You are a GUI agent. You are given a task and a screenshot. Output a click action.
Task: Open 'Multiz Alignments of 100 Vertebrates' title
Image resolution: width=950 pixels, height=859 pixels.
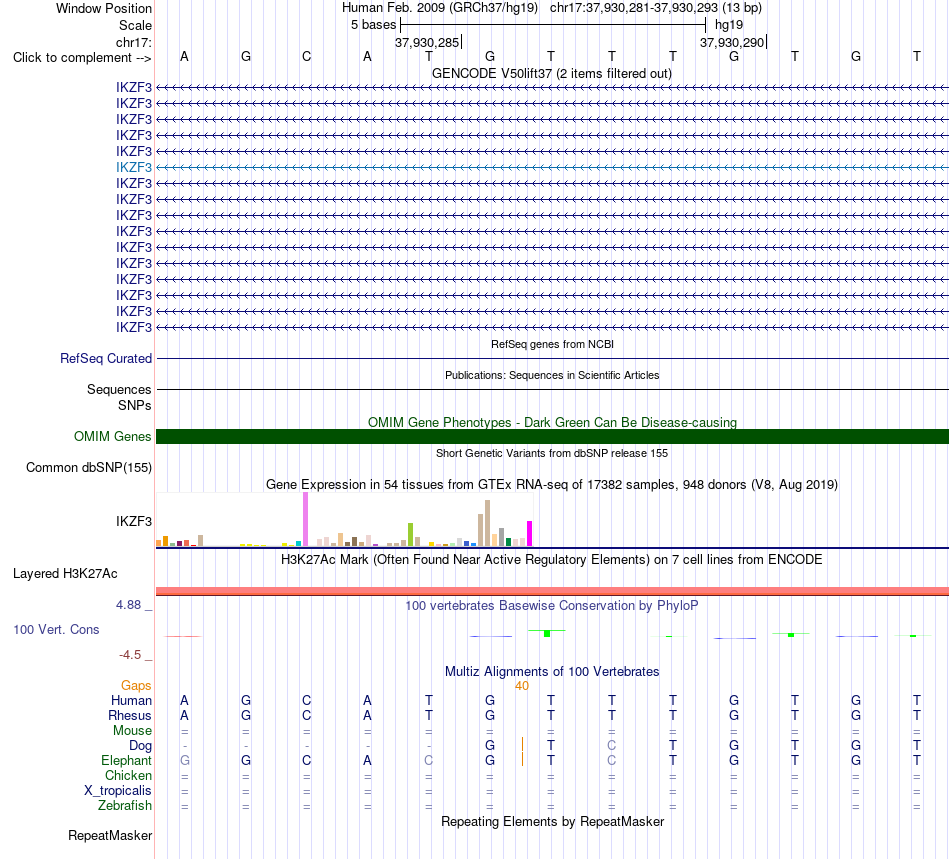click(x=552, y=671)
